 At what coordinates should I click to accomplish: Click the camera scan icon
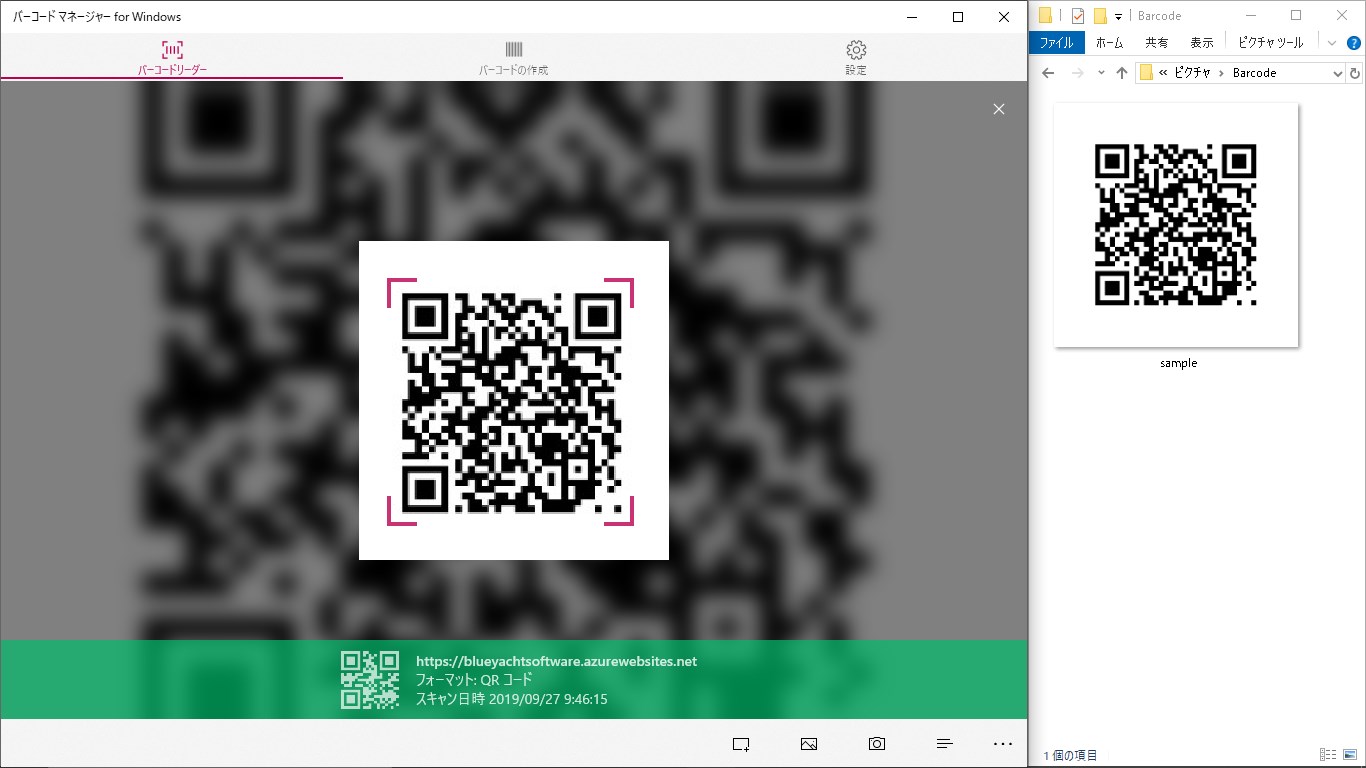tap(877, 744)
